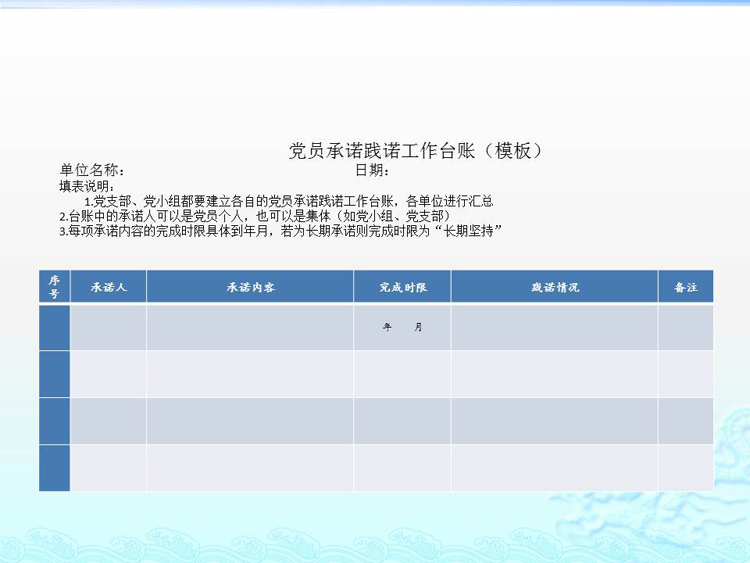
Task: Click the title 党员承诺践诺工作台账（模板）
Action: (415, 151)
